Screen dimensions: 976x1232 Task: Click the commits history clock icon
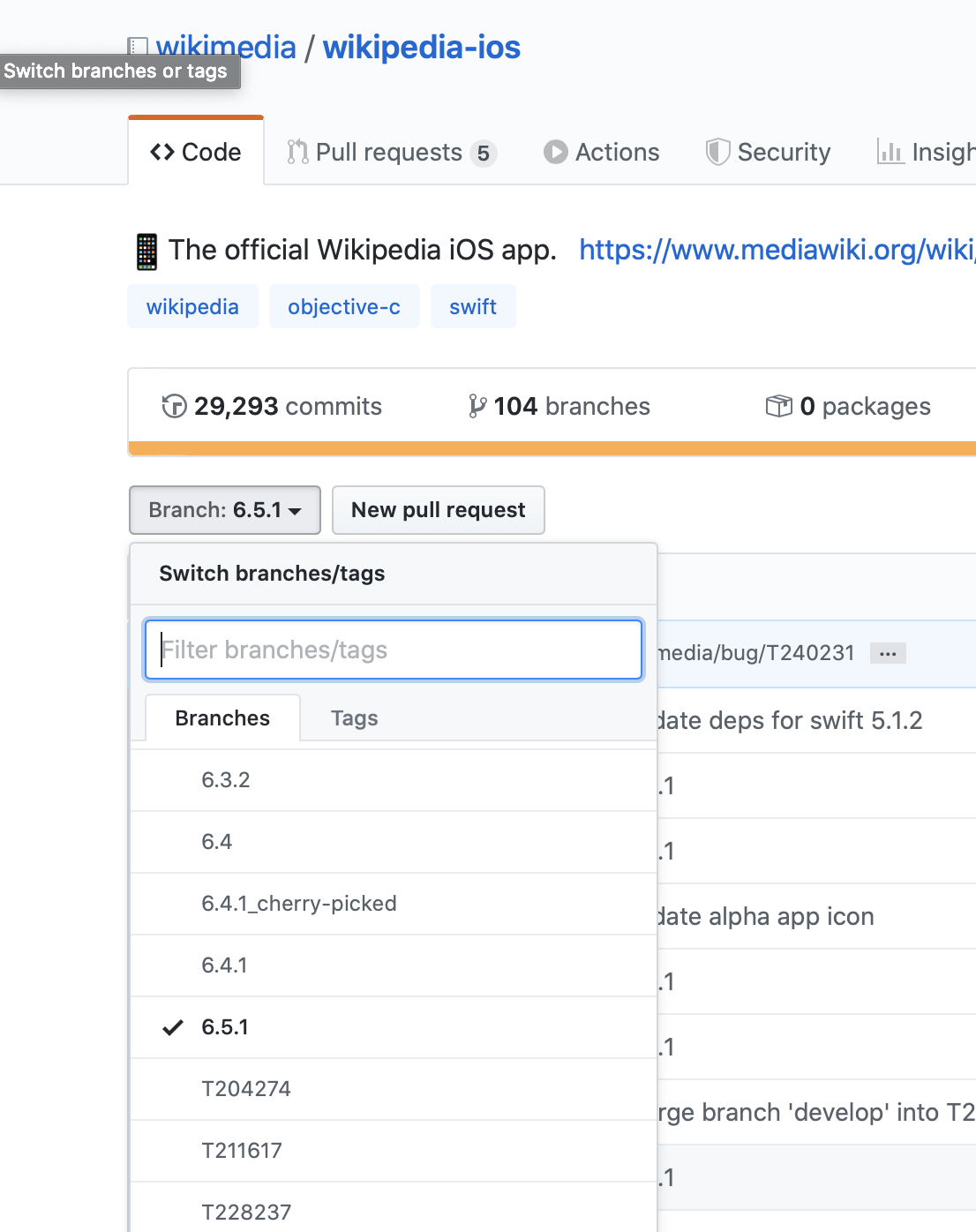[x=174, y=406]
